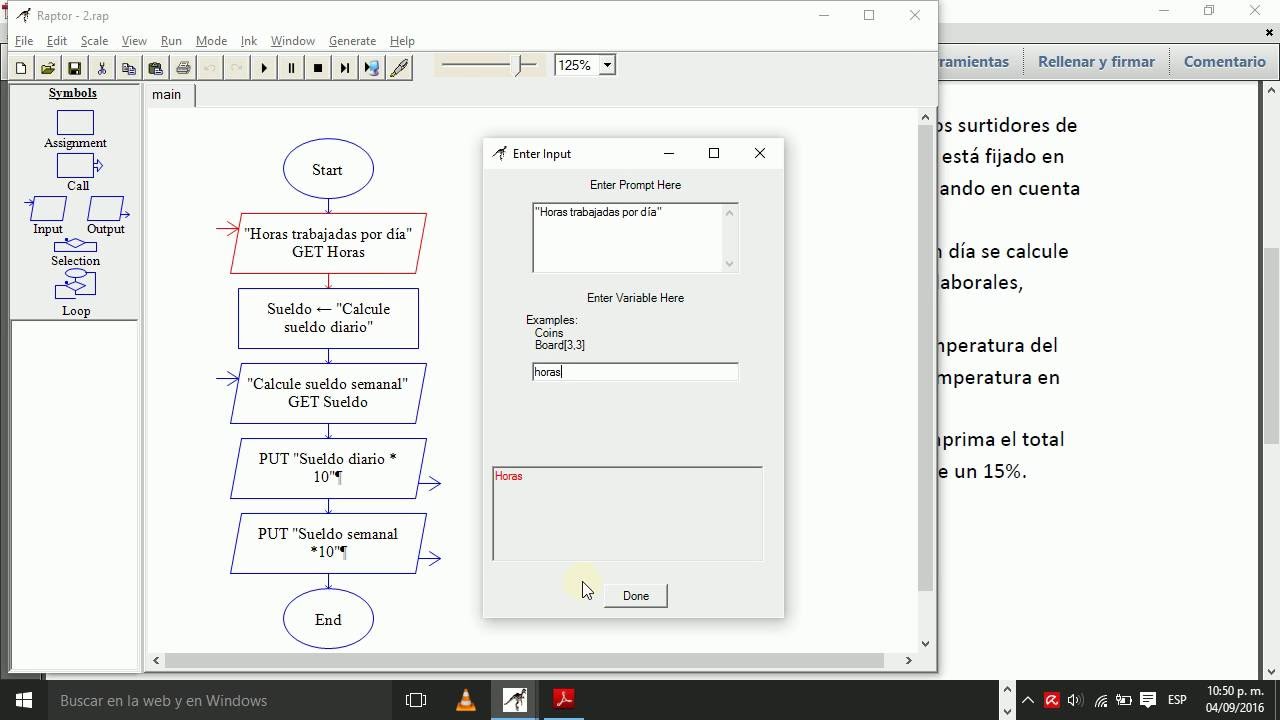
Task: Select the Start oval in flowchart
Action: pos(328,169)
